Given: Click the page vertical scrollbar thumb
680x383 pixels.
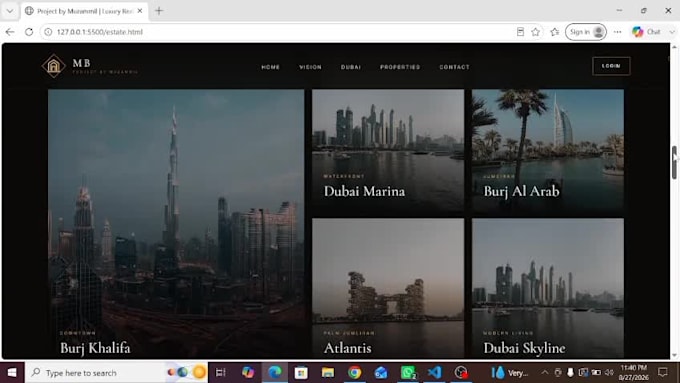Looking at the screenshot, I should coord(674,162).
